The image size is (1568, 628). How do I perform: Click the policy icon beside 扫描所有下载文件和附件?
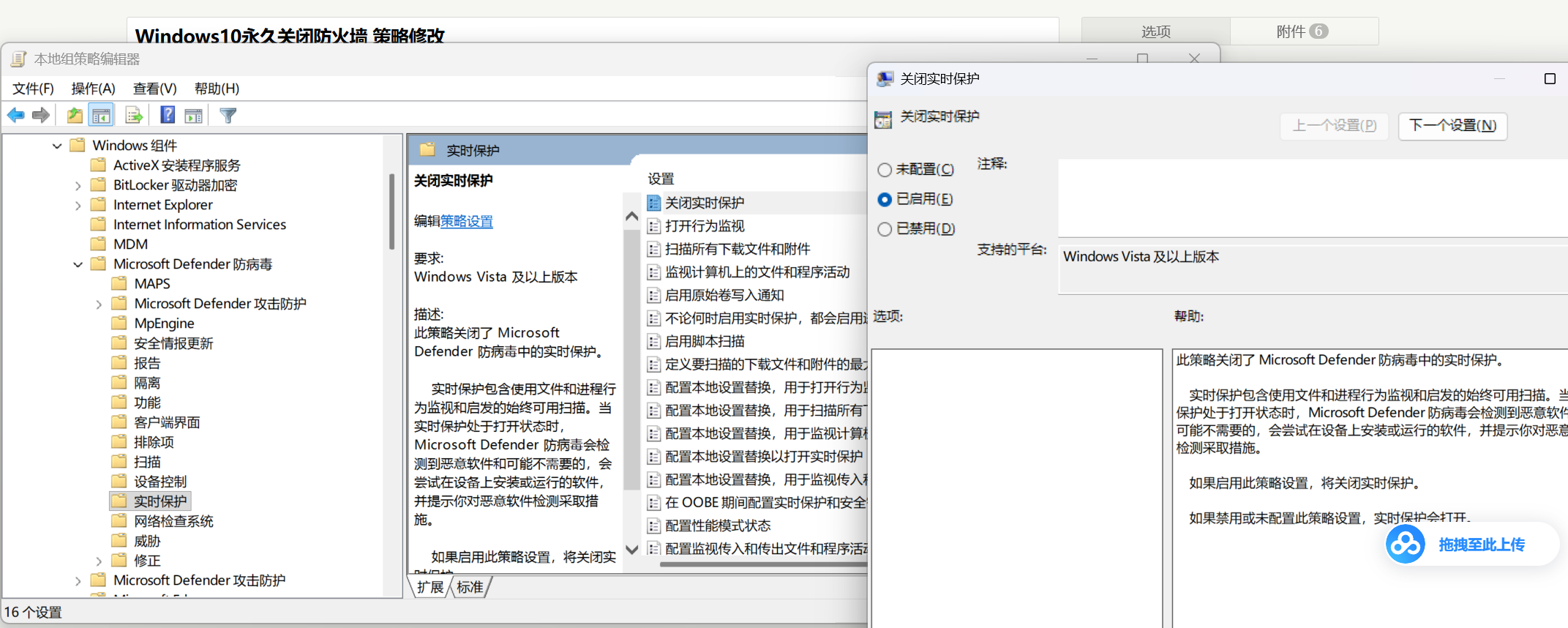coord(654,249)
